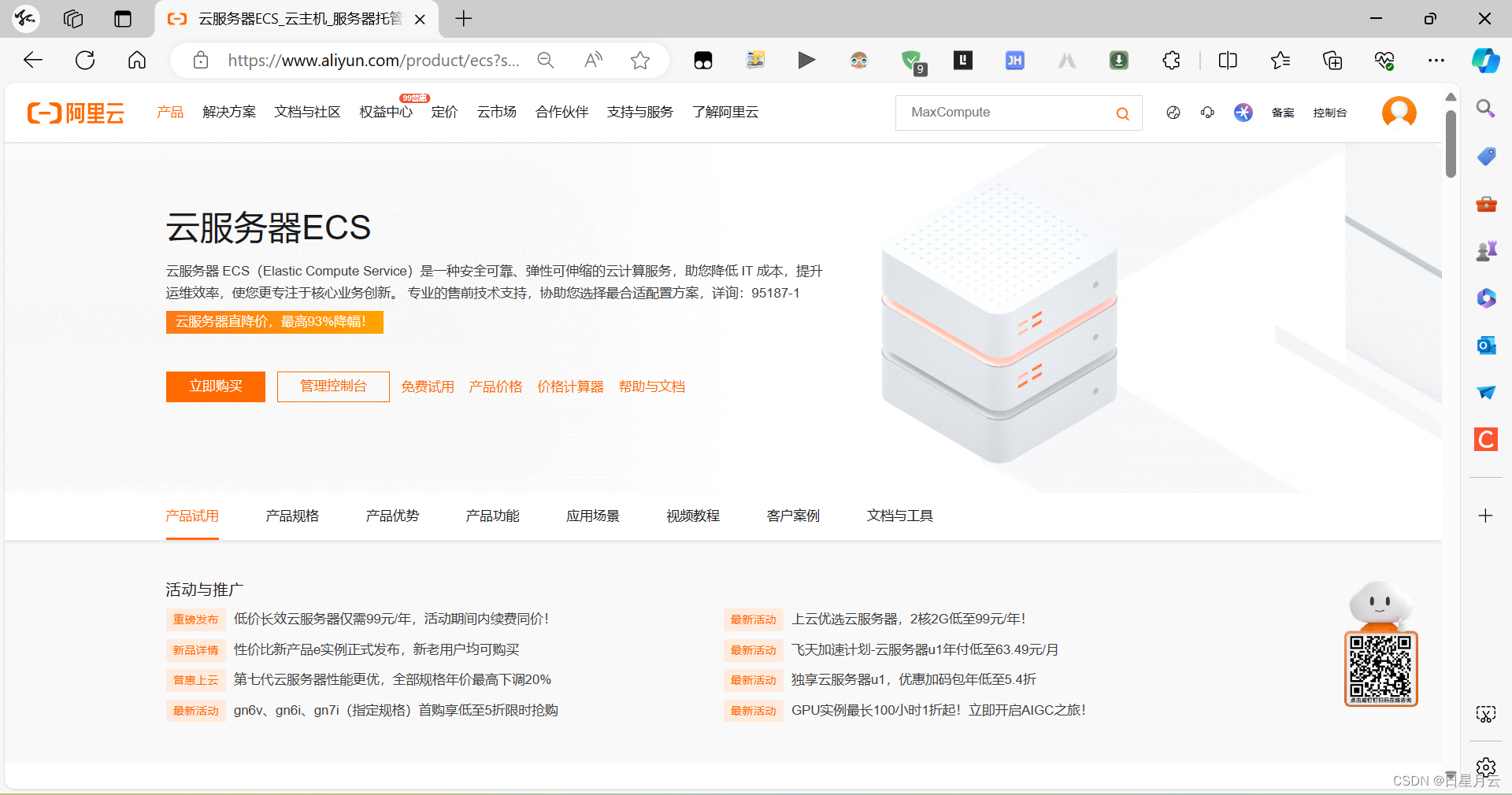1512x795 pixels.
Task: Open the tab actions menu
Action: (123, 19)
